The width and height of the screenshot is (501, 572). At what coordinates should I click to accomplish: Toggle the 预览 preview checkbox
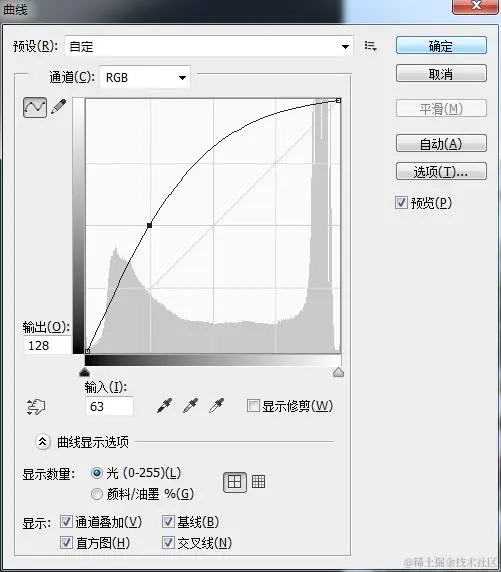coord(401,202)
